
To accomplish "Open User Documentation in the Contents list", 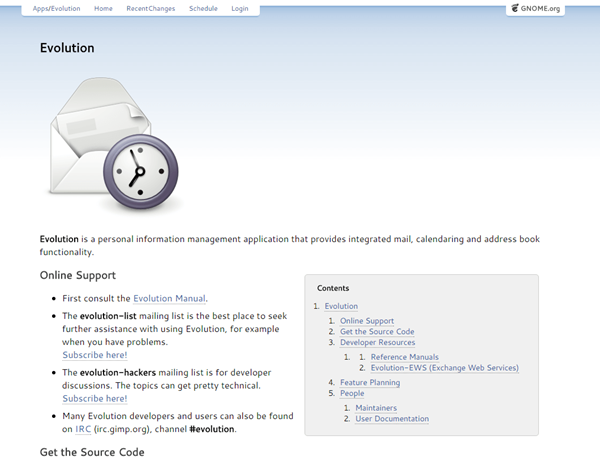I will click(x=392, y=418).
